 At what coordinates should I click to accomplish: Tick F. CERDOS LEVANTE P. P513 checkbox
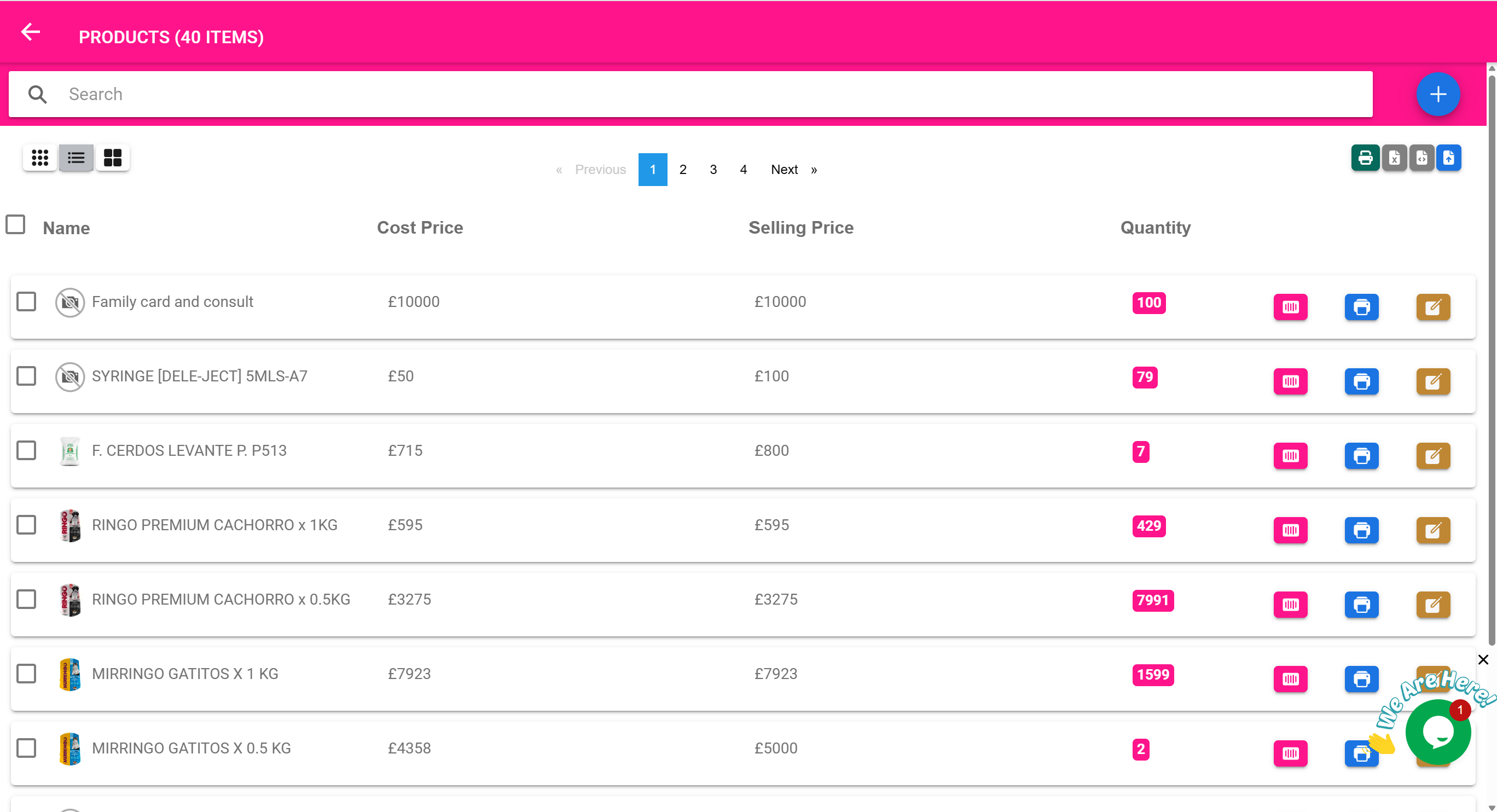click(x=26, y=450)
